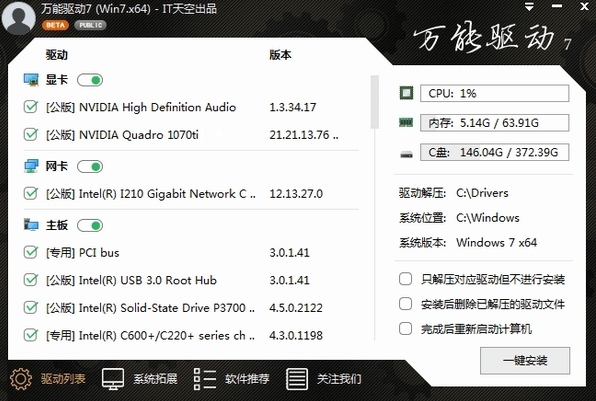Uncheck Intel USB 3.0 Root Hub driver
Screen dimensions: 596x401
coord(30,280)
